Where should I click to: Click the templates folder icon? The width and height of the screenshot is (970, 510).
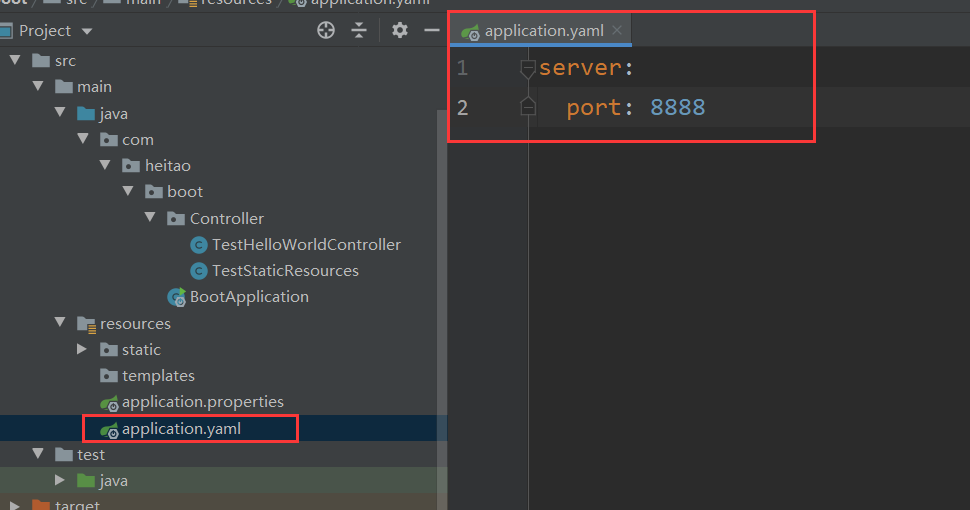[x=109, y=376]
